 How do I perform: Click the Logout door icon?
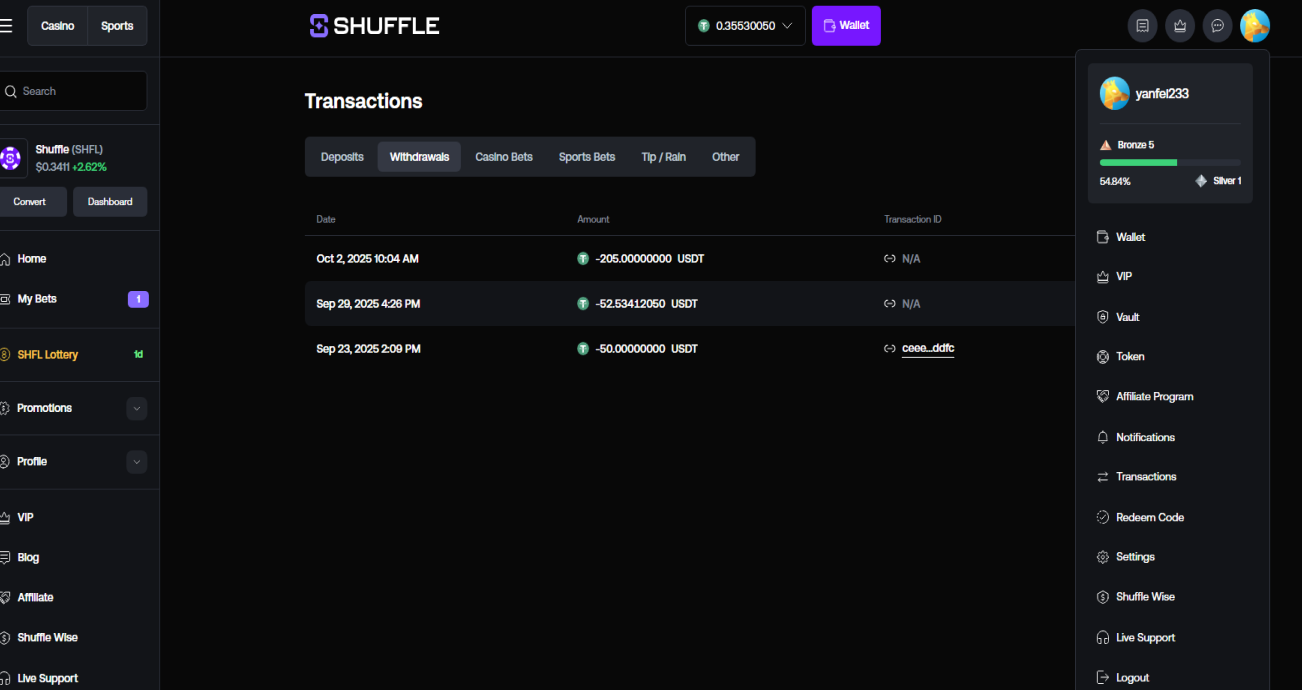(x=1103, y=678)
